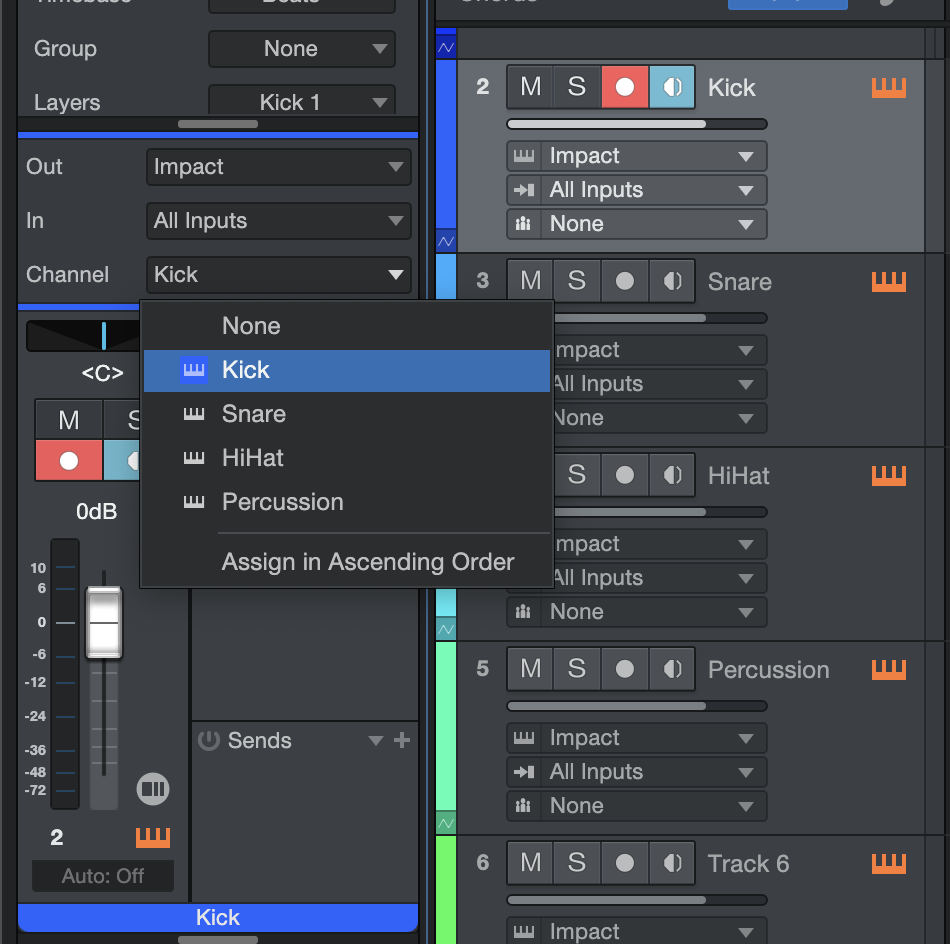Click input arrow icon on Percussion track
The width and height of the screenshot is (950, 944).
(x=524, y=772)
